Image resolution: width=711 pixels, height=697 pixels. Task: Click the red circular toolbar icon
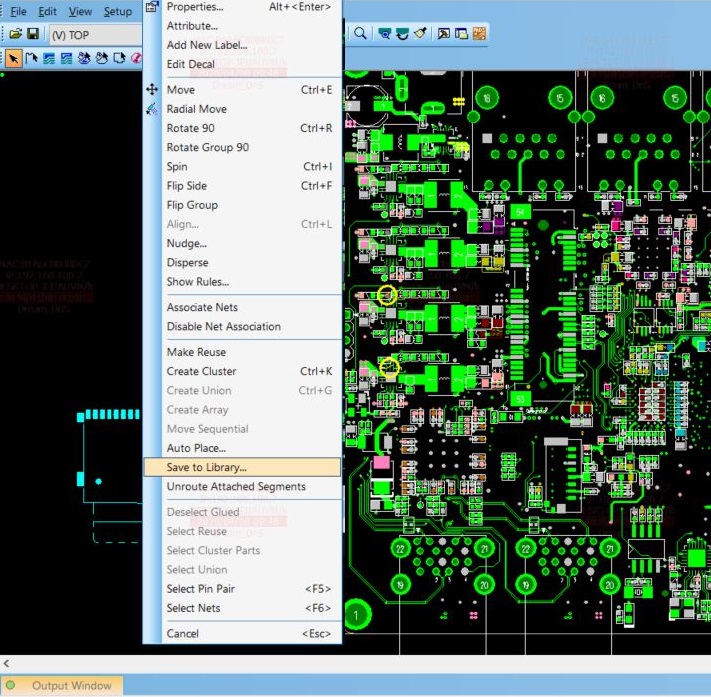pos(136,58)
